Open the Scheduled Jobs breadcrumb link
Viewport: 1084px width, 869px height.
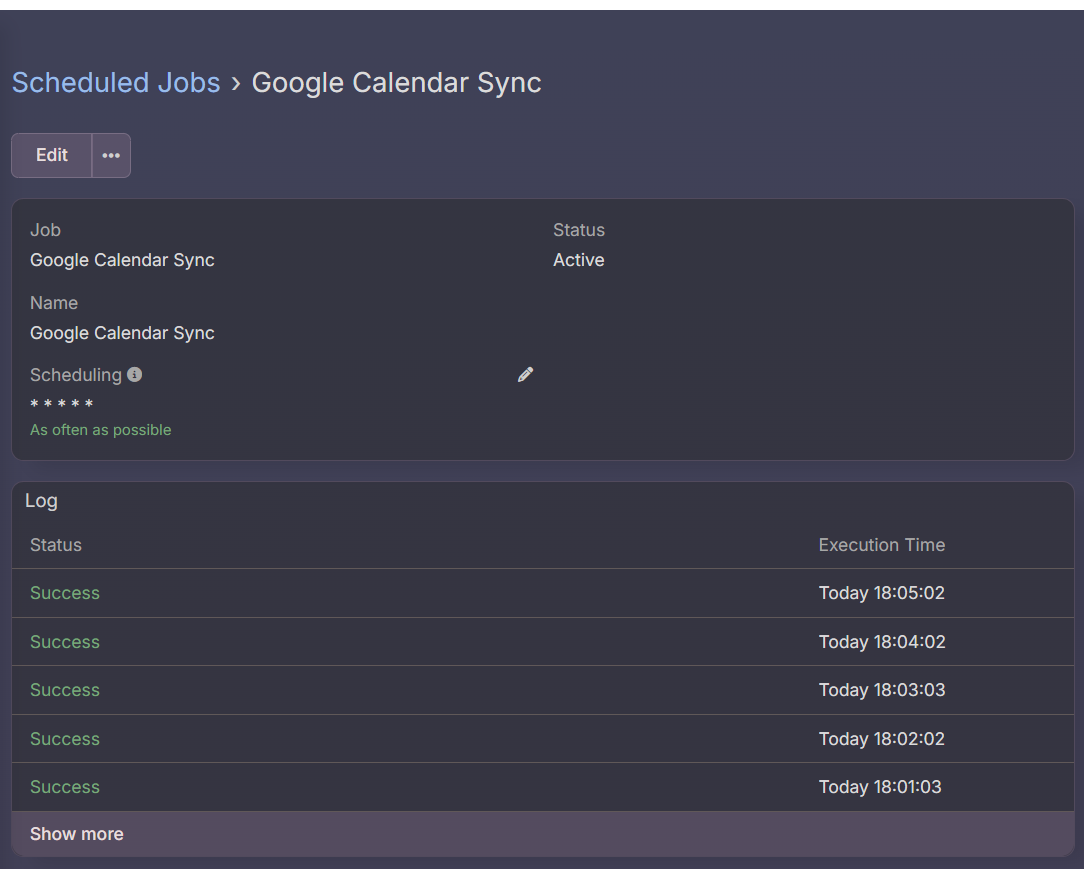pyautogui.click(x=116, y=83)
